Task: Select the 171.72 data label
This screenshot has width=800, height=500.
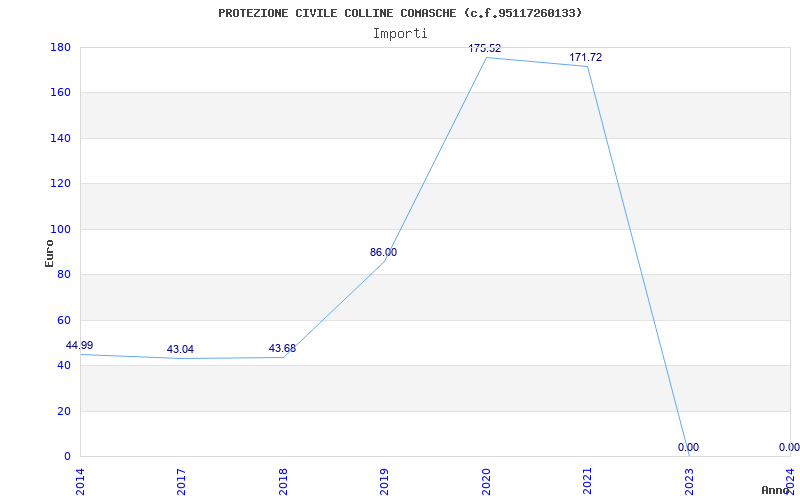Action: coord(586,57)
